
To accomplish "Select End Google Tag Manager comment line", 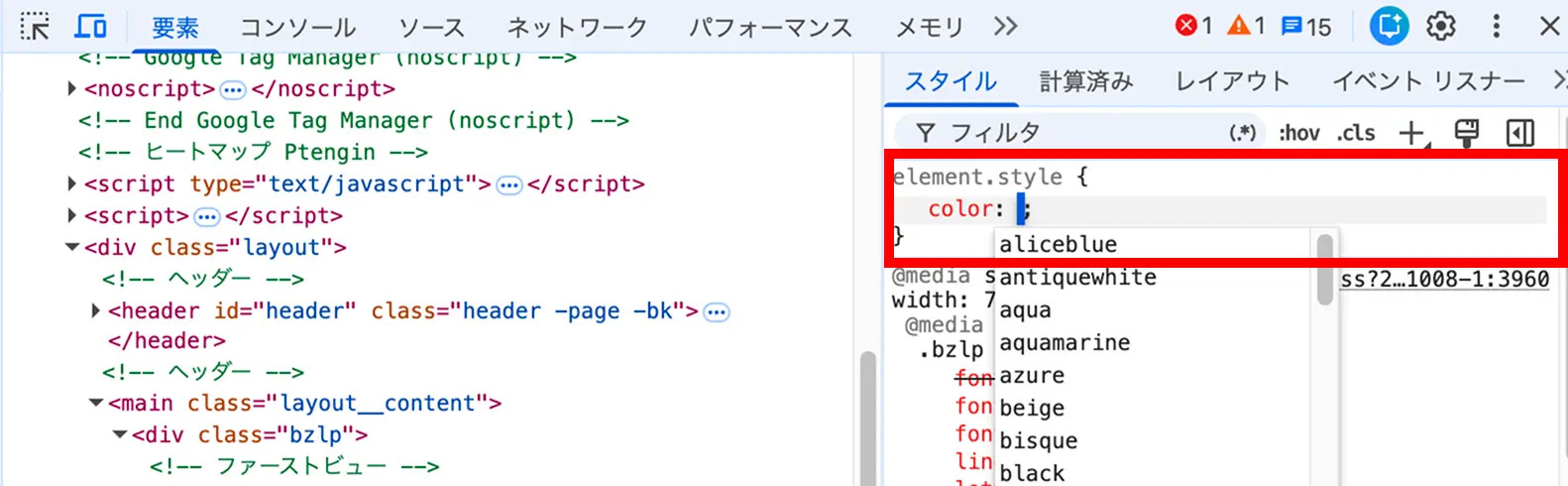I will [x=353, y=121].
